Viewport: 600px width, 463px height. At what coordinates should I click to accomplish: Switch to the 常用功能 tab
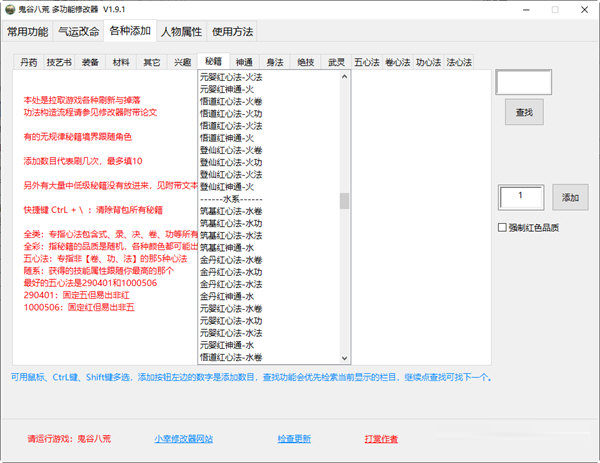tap(27, 31)
